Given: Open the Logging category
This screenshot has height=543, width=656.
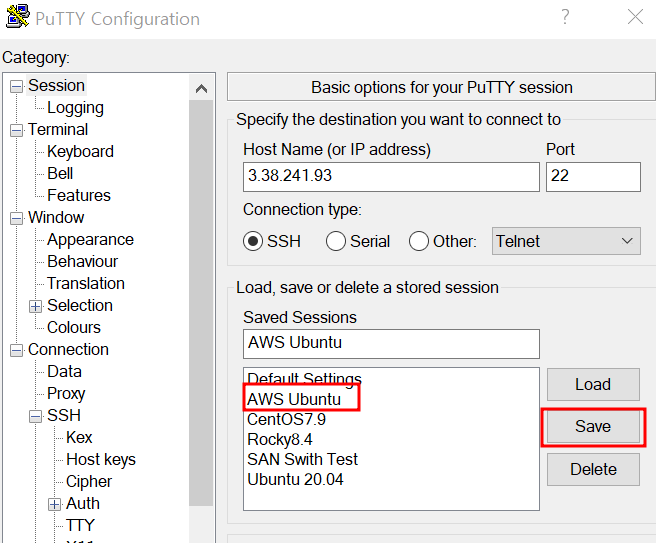Looking at the screenshot, I should [75, 108].
